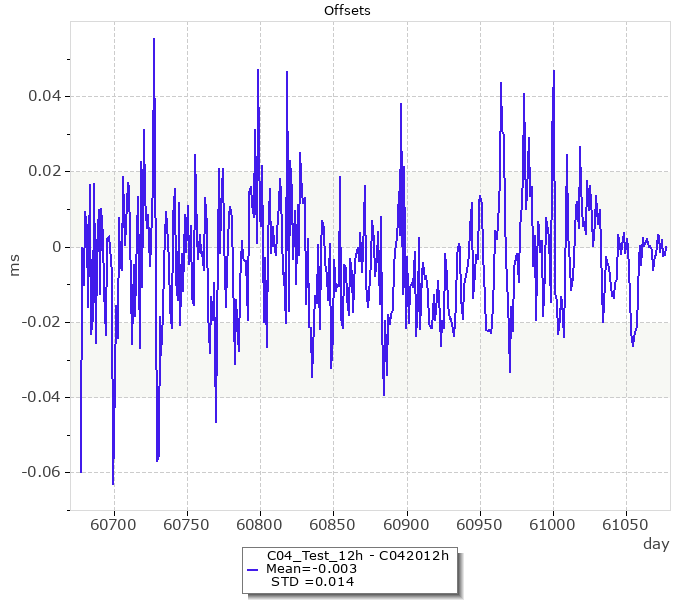
Task: Click the 60700 x-axis tick label
Action: point(113,525)
